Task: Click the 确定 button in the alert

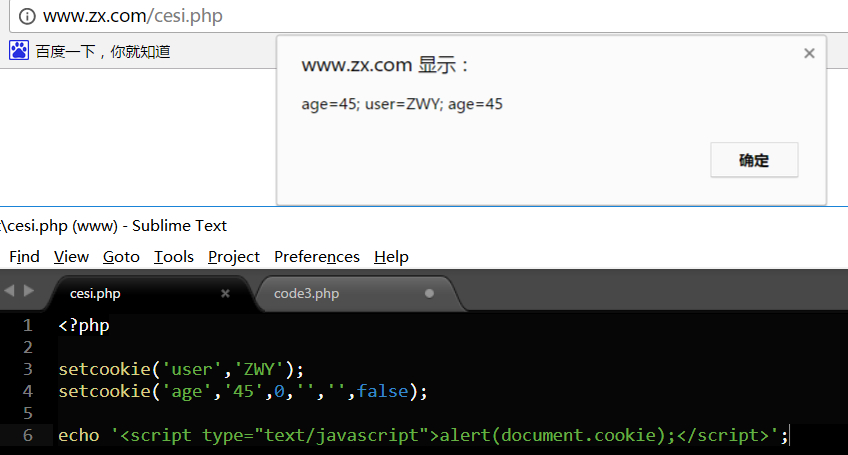Action: [x=754, y=160]
